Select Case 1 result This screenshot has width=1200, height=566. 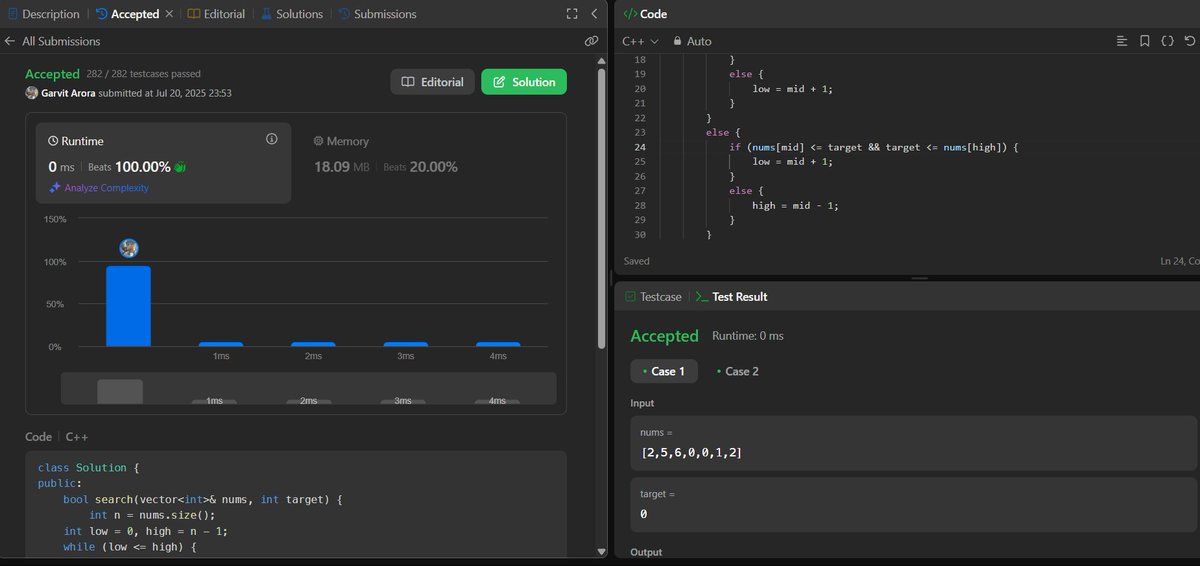point(664,371)
